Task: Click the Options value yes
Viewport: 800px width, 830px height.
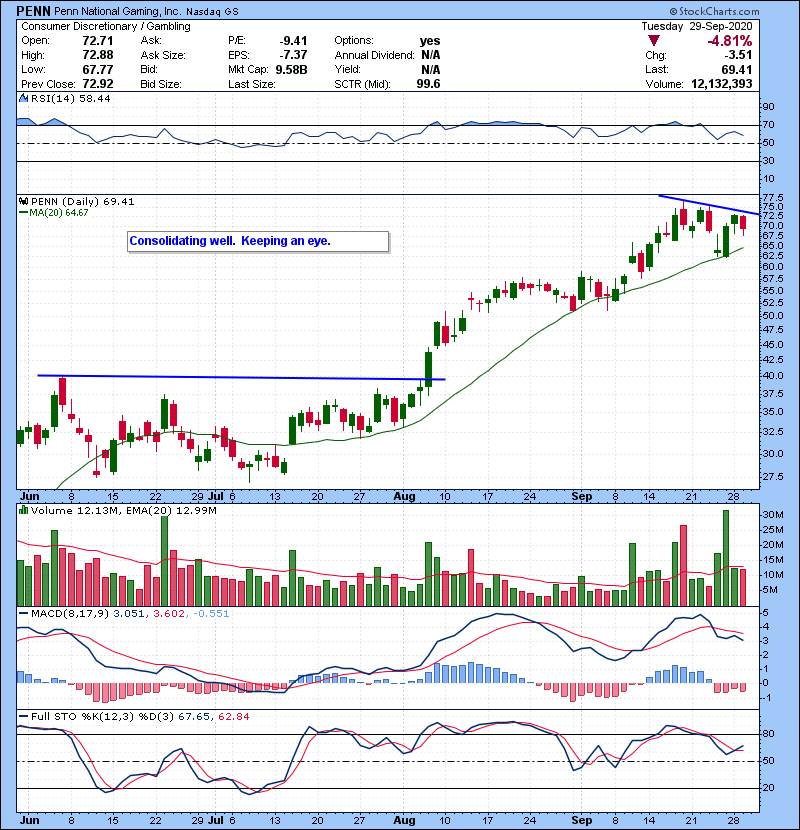Action: pyautogui.click(x=430, y=41)
